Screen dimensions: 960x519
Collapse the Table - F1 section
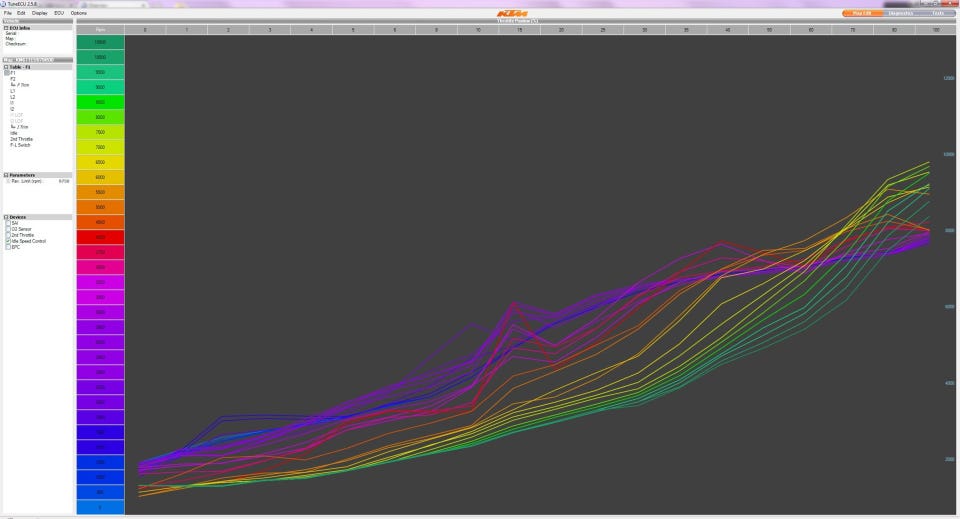coord(6,67)
